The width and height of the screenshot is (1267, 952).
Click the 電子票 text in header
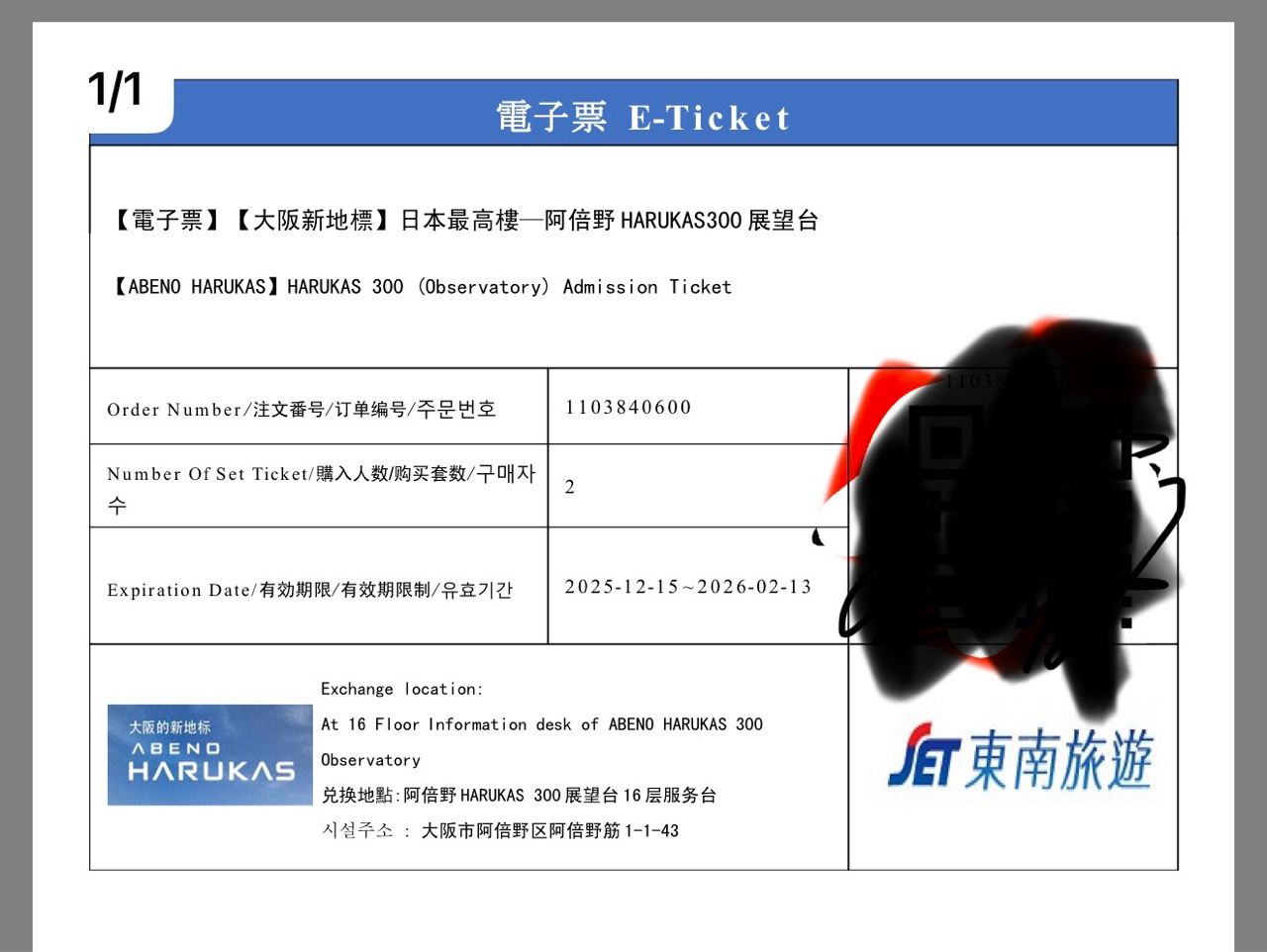551,117
